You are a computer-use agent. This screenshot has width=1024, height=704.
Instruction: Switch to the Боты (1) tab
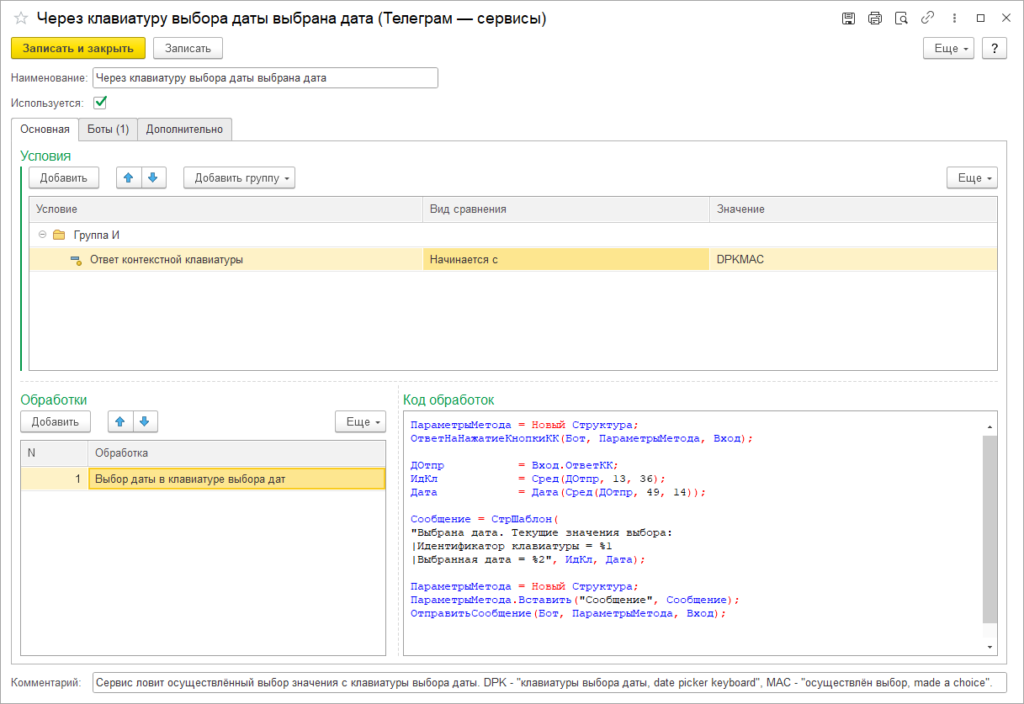[x=108, y=129]
